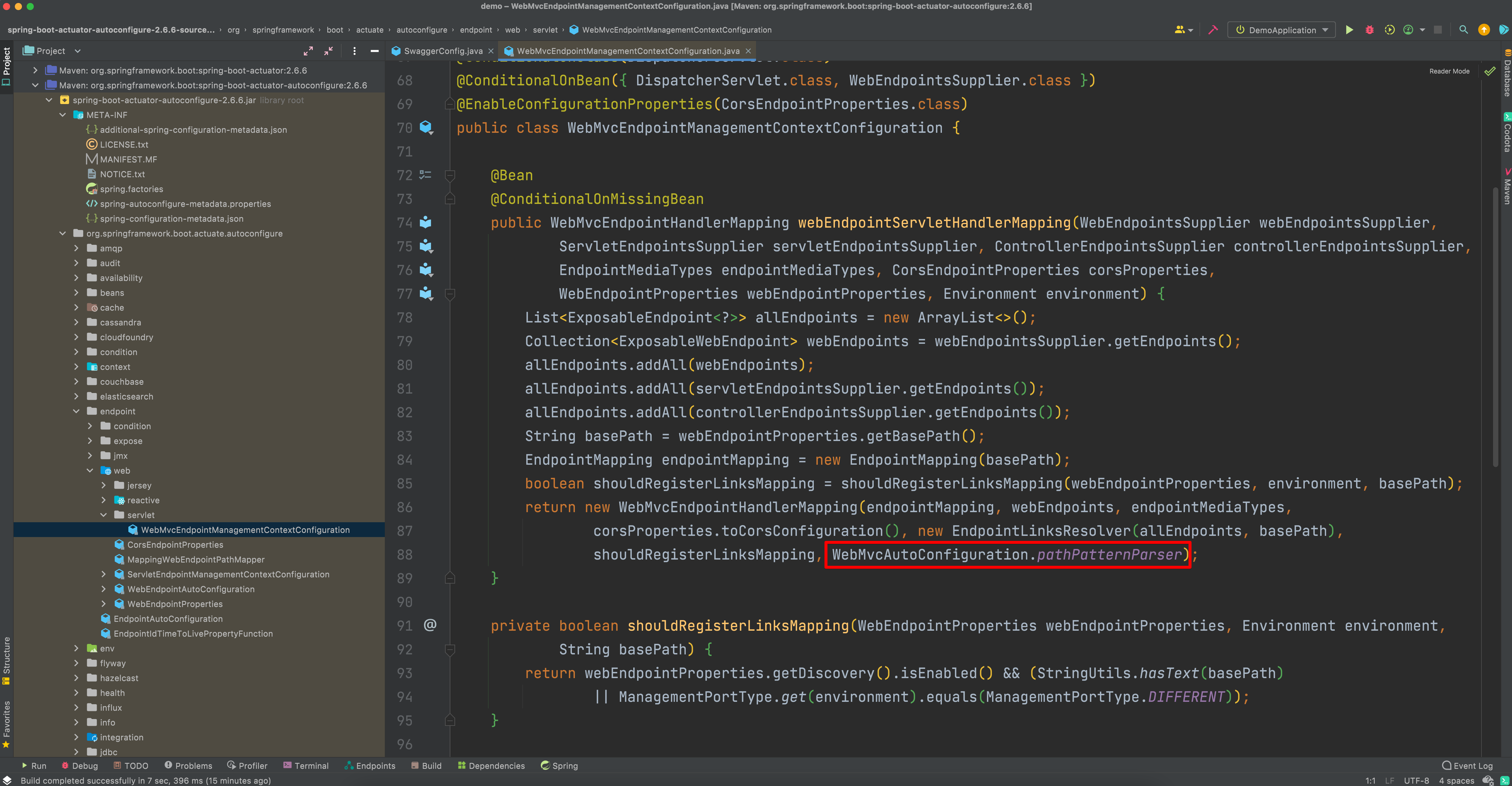Select CorsEndpointProperties in project tree
Image resolution: width=1512 pixels, height=786 pixels.
tap(175, 544)
